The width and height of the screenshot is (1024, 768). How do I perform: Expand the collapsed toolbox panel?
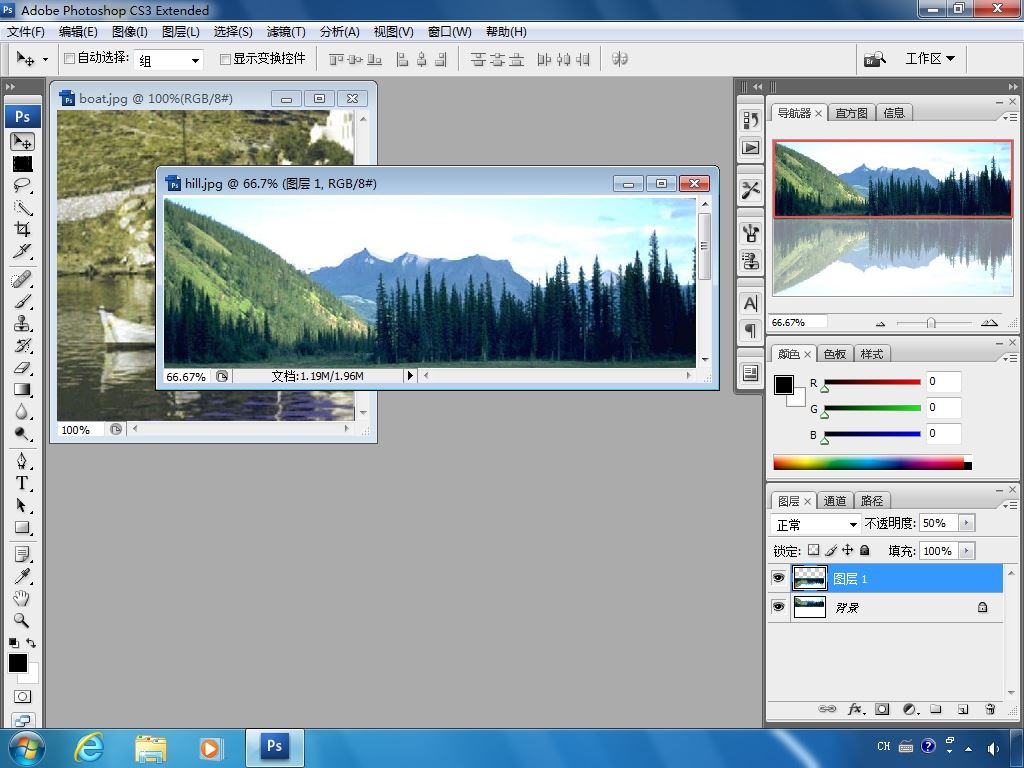(x=10, y=86)
